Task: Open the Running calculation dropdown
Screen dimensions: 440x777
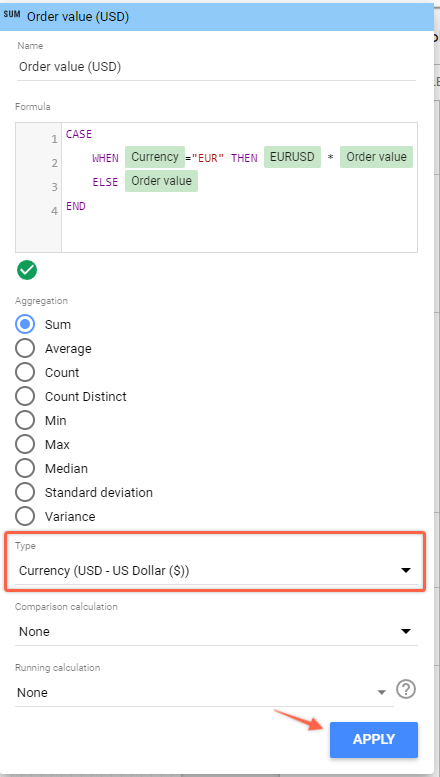Action: [x=204, y=692]
